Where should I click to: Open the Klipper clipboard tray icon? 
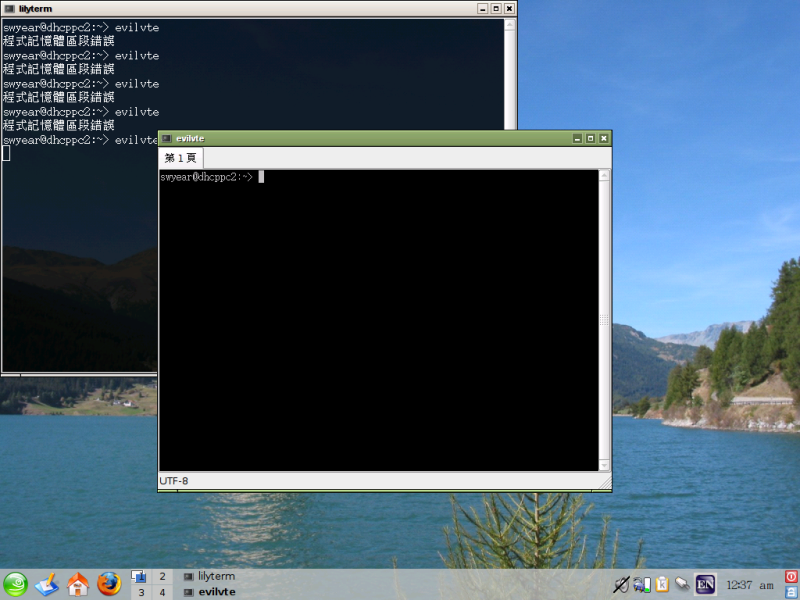pyautogui.click(x=661, y=584)
